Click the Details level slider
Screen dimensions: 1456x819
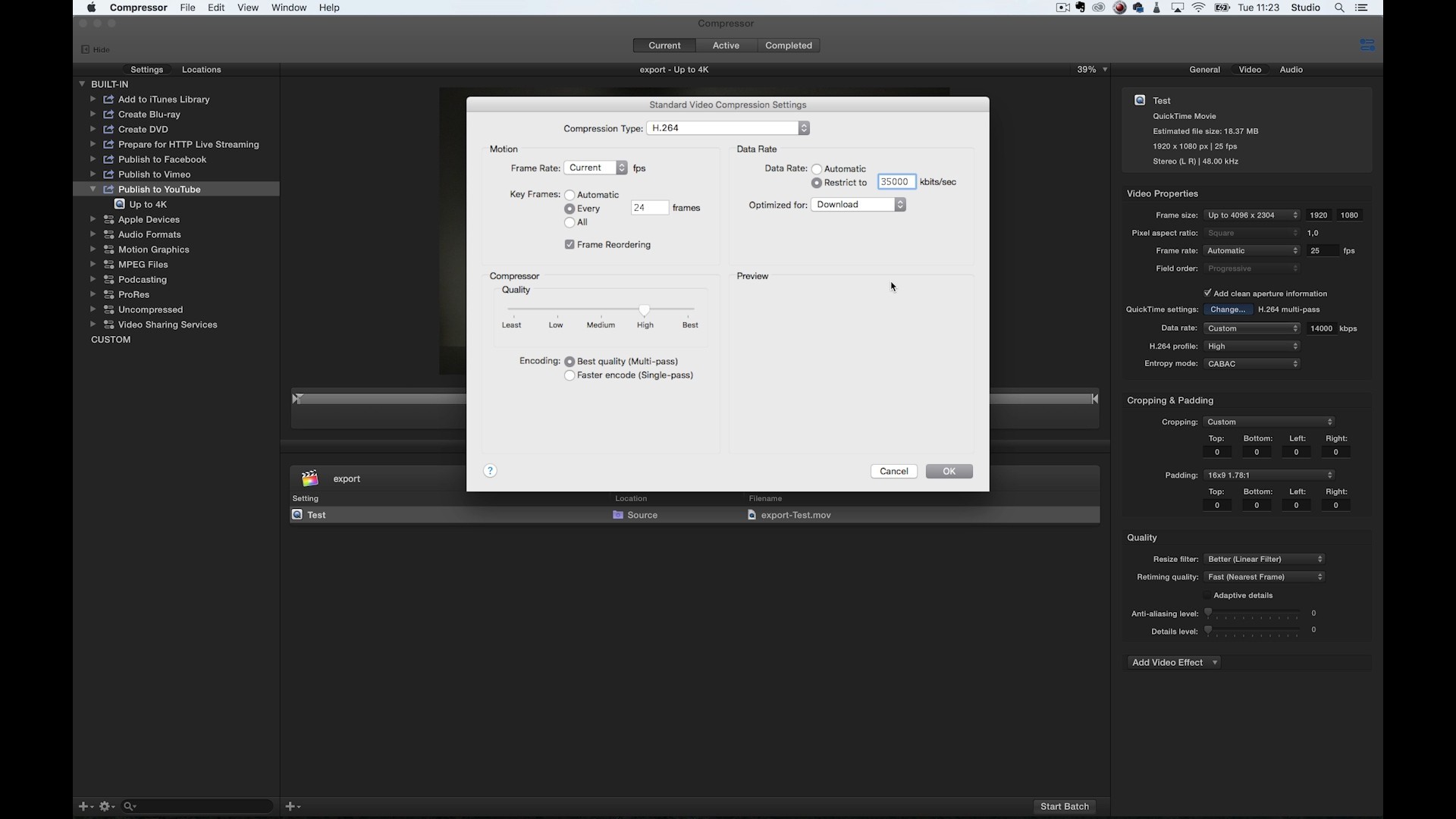coord(1254,630)
